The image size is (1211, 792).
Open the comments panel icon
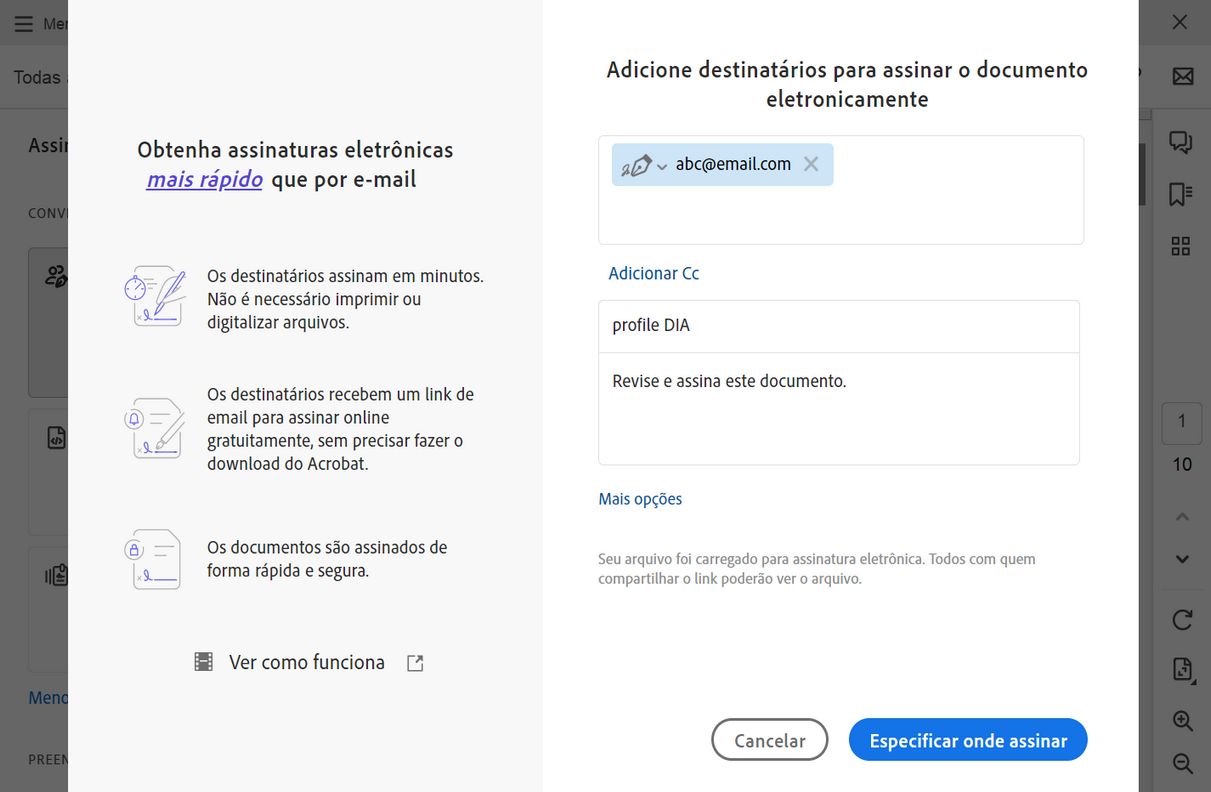[1181, 142]
